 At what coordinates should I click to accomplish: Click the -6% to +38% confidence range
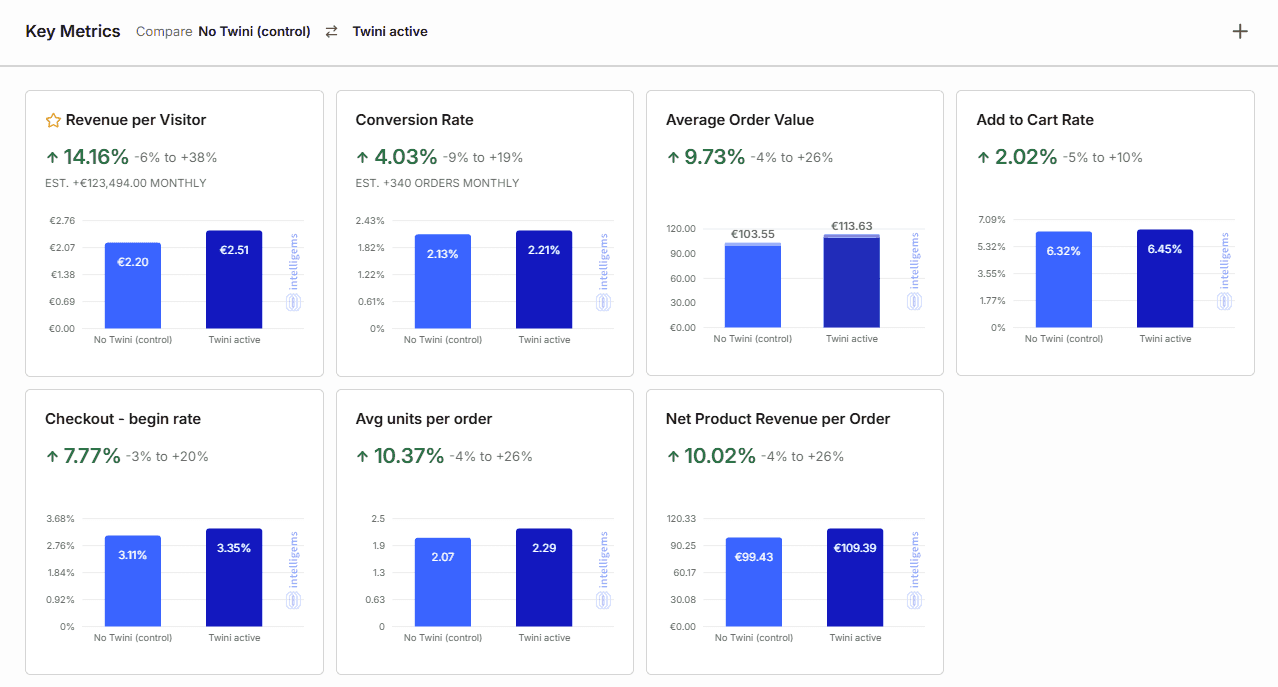(x=176, y=158)
